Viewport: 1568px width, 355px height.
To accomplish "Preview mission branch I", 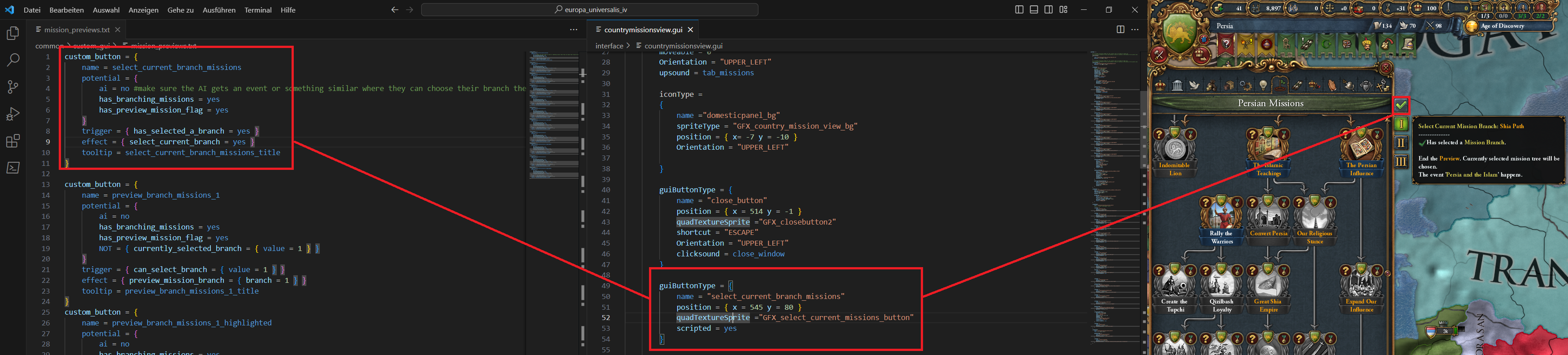I will [1401, 124].
